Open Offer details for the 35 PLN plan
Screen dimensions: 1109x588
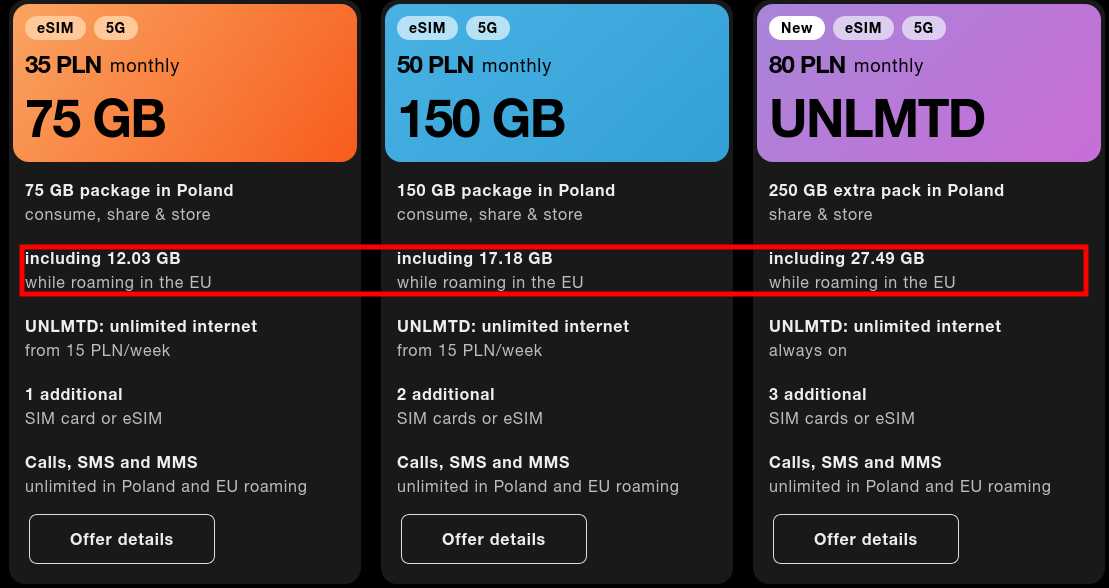[121, 539]
